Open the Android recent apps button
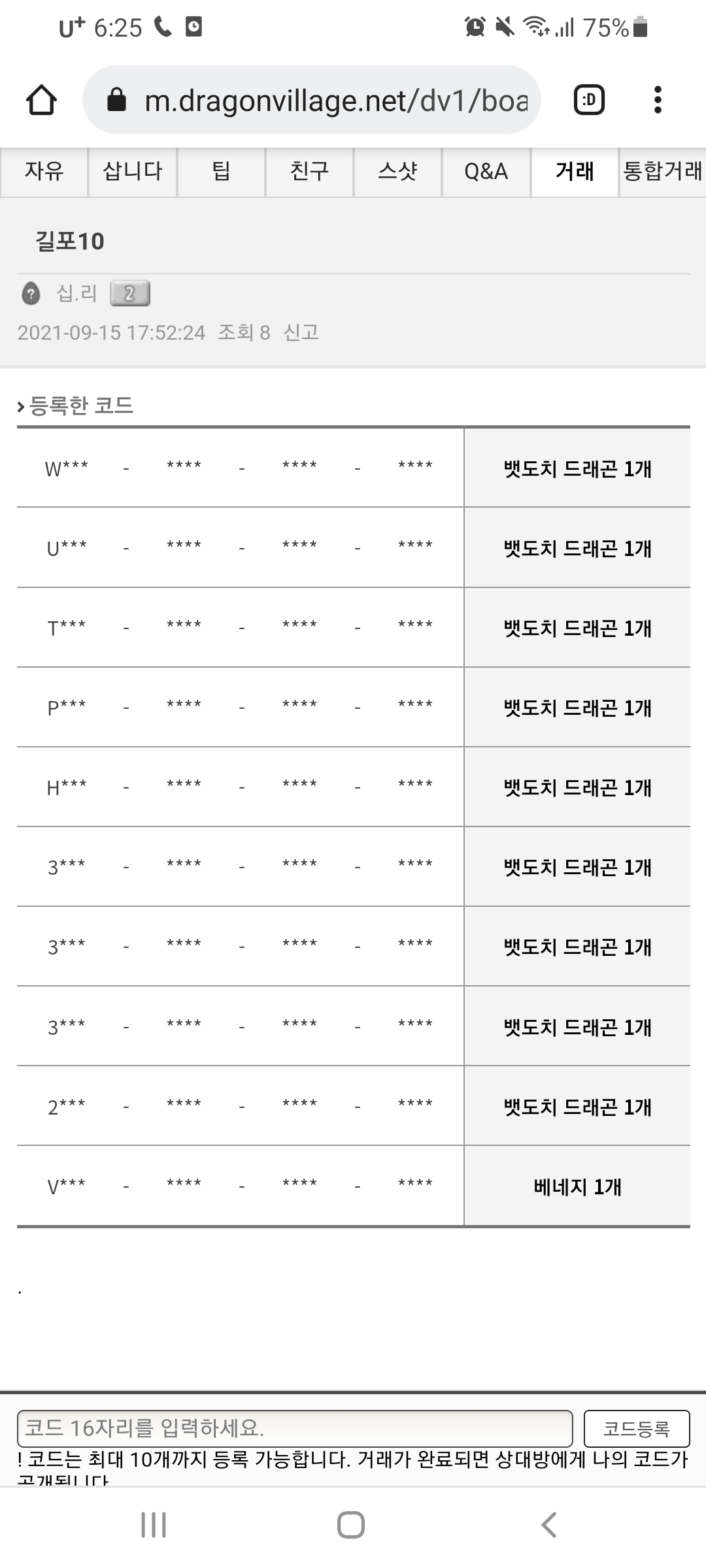 point(154,1525)
